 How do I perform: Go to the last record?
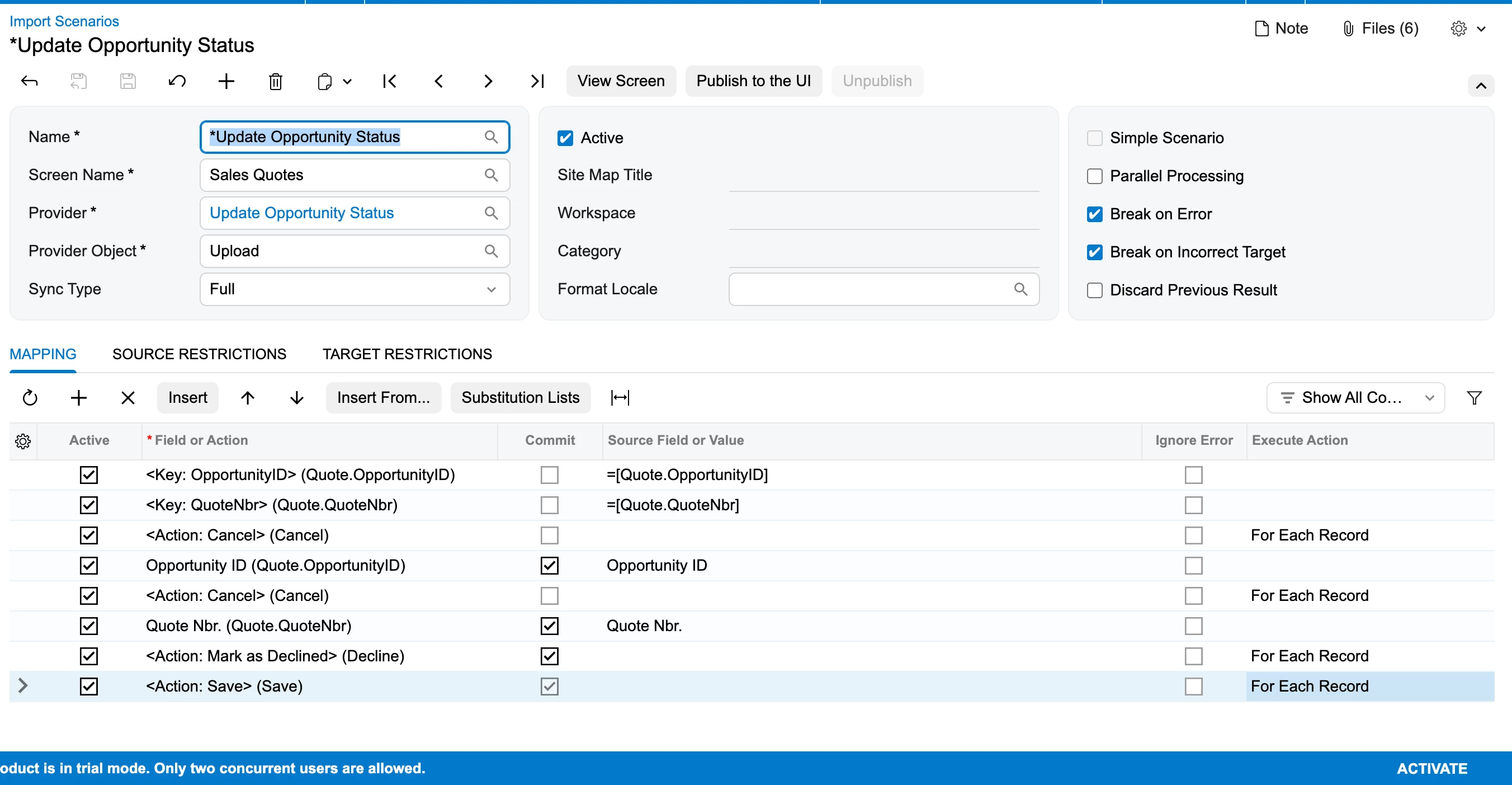[537, 81]
